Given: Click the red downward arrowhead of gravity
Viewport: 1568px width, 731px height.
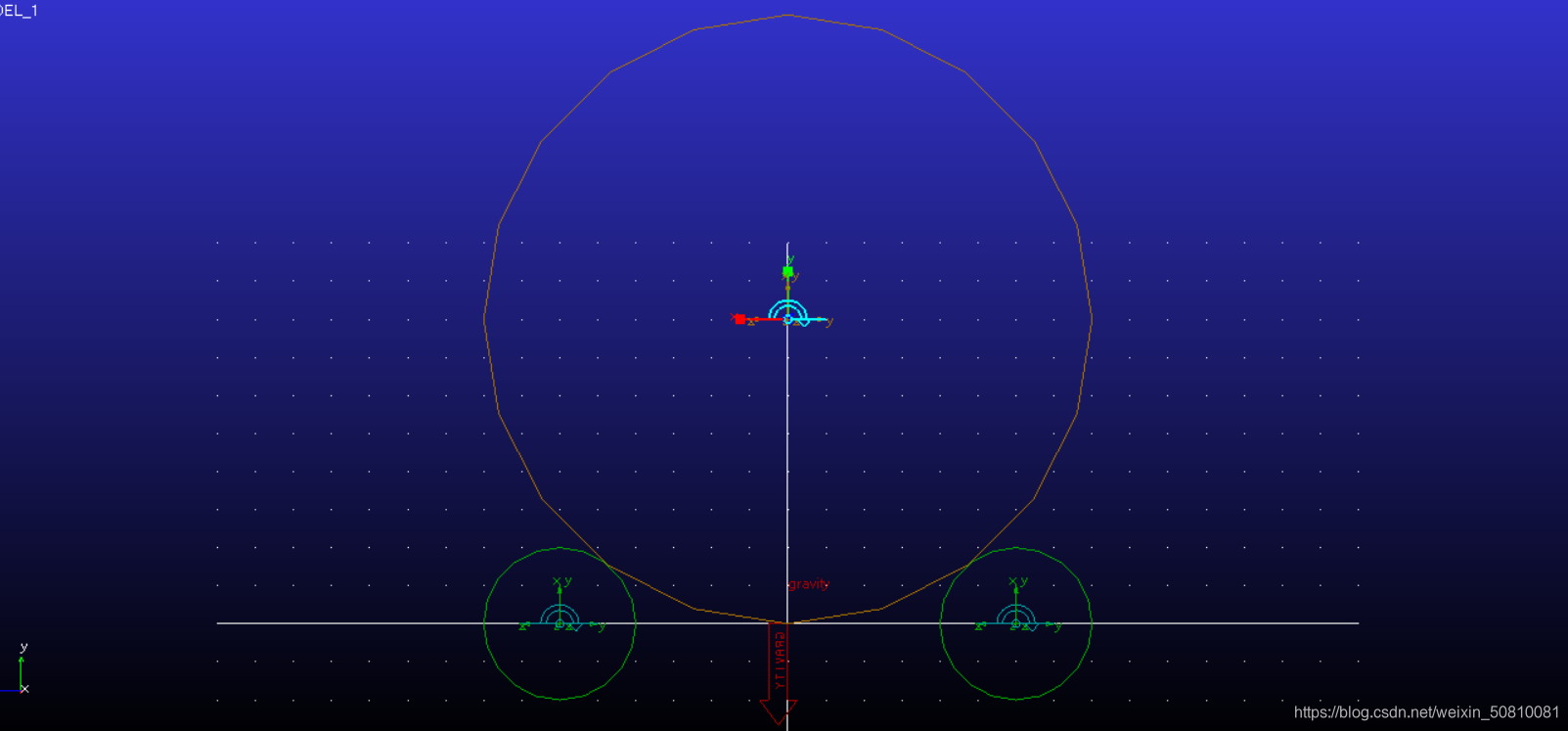Looking at the screenshot, I should point(779,711).
